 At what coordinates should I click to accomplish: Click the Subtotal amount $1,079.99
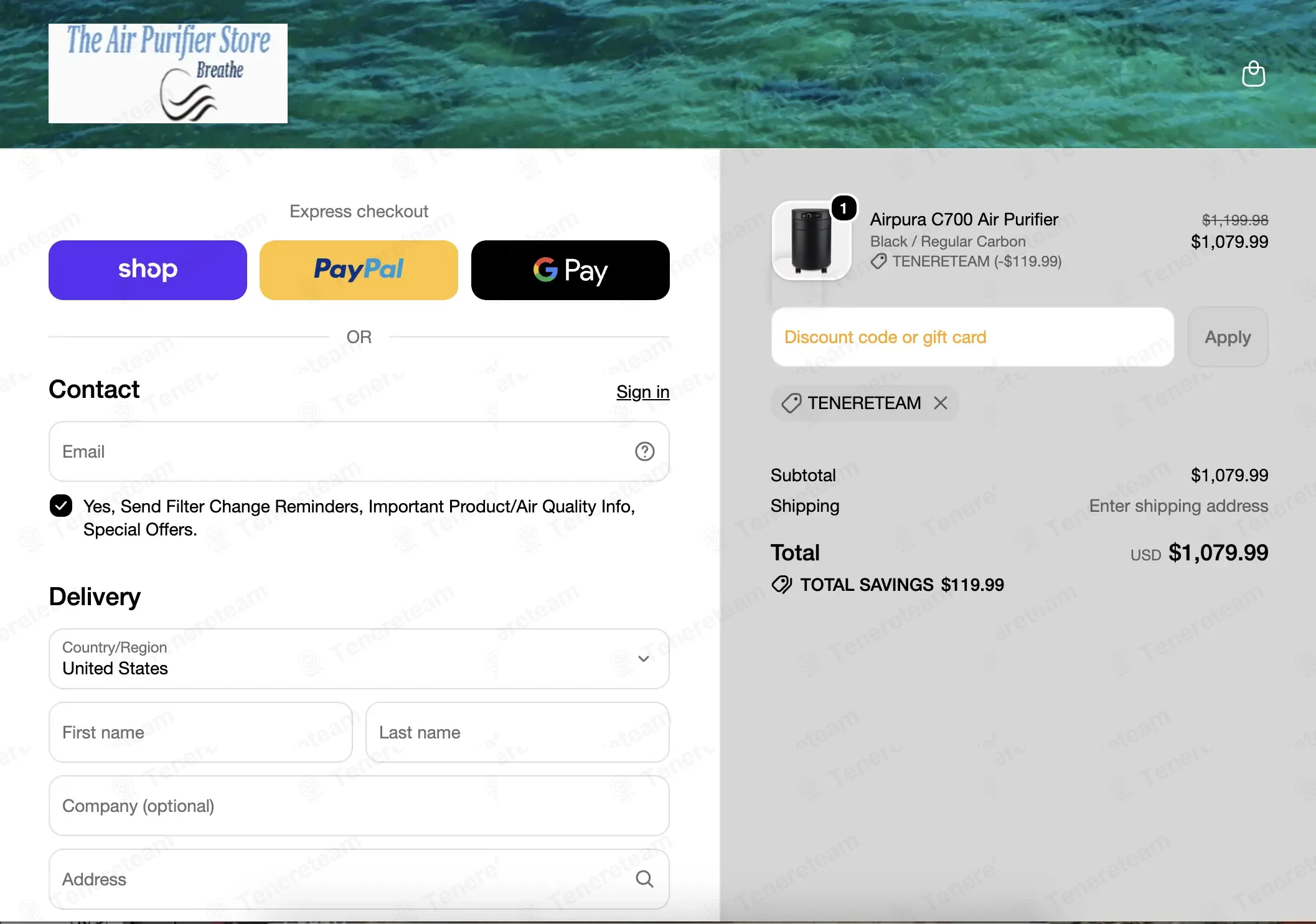[1229, 475]
